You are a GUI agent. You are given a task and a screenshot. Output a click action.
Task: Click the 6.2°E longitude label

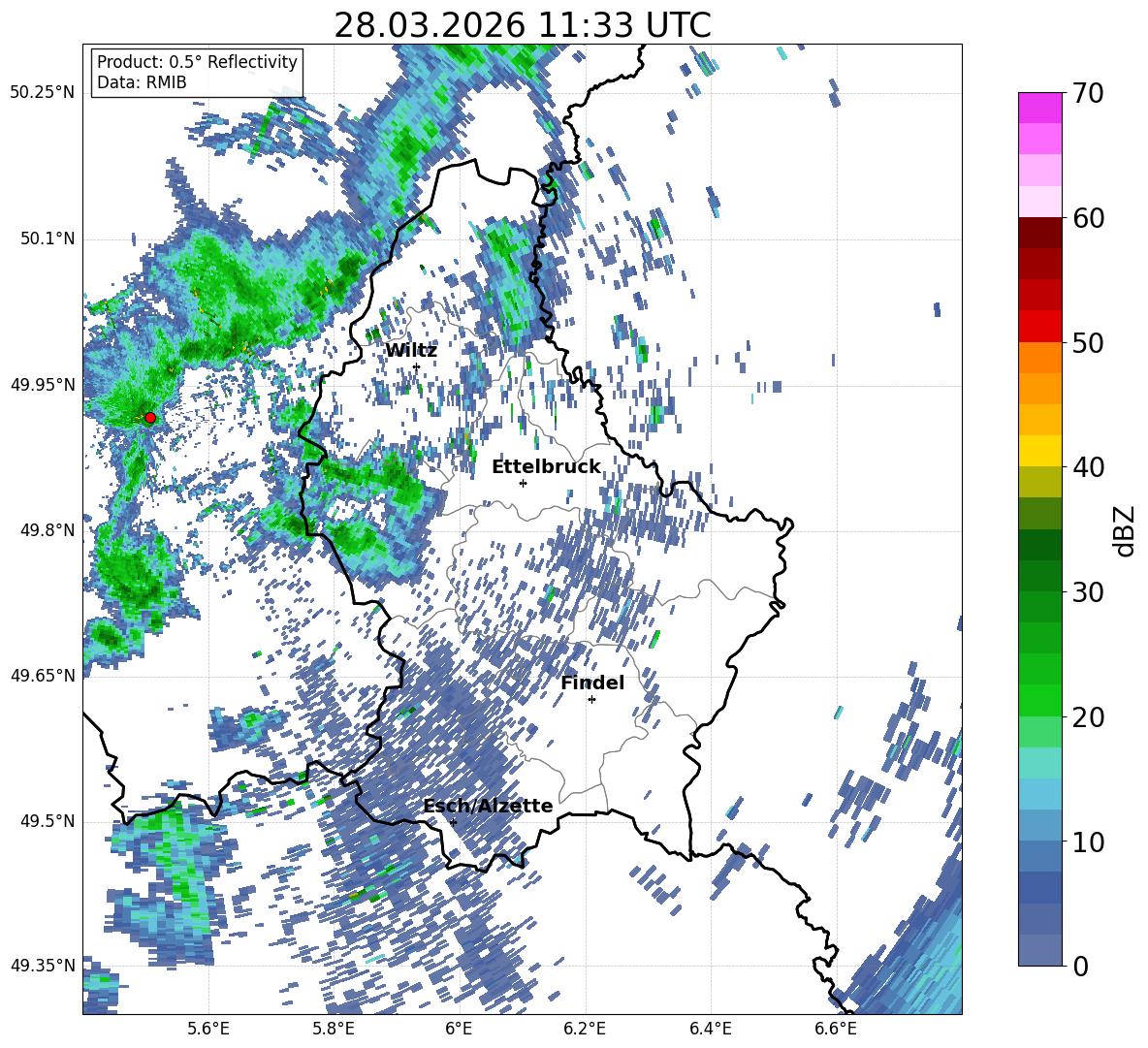click(585, 1029)
